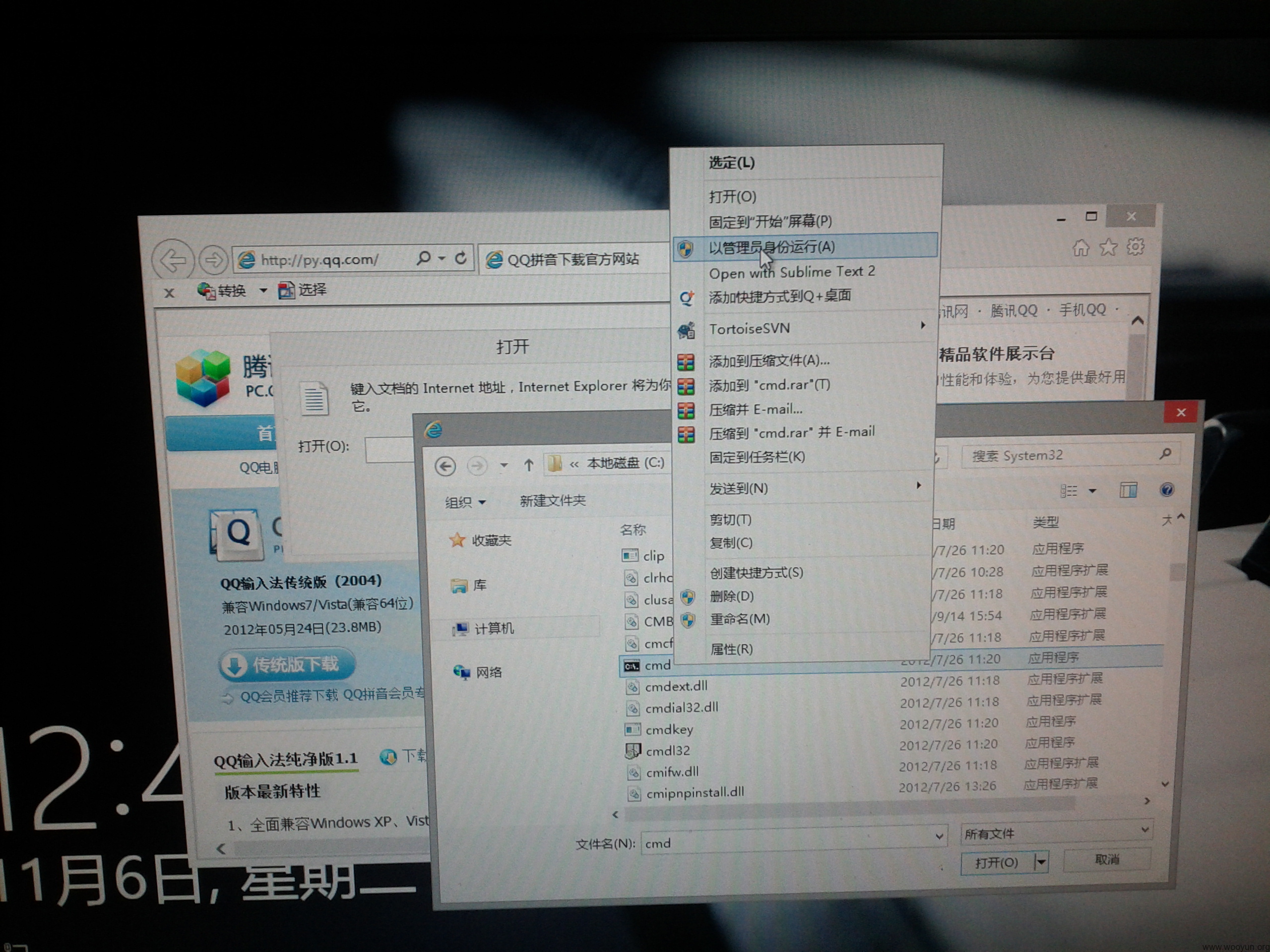Viewport: 1270px width, 952px height.
Task: Select the cmd file icon in list
Action: tap(632, 666)
